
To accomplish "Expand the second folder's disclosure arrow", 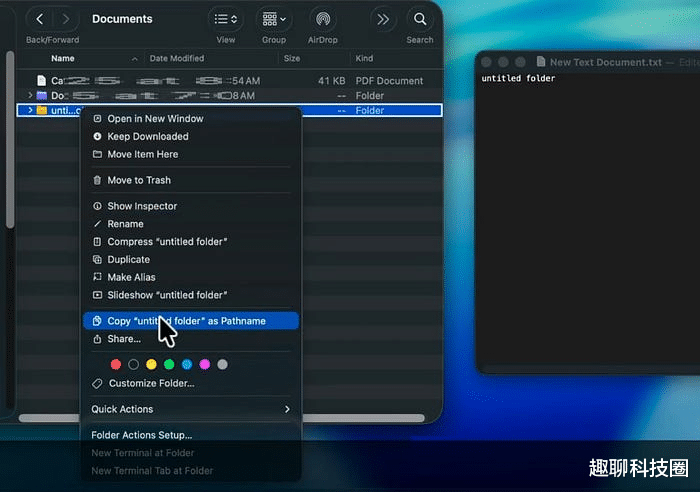I will coord(31,95).
